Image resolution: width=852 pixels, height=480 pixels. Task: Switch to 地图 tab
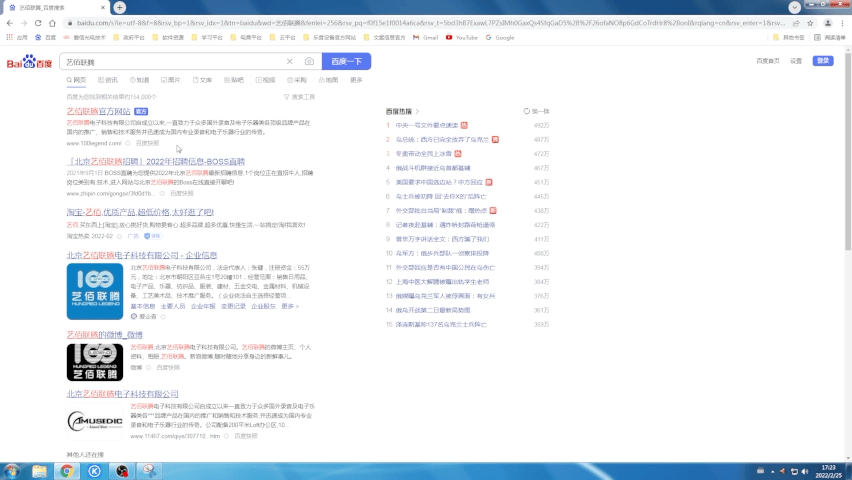click(x=328, y=80)
